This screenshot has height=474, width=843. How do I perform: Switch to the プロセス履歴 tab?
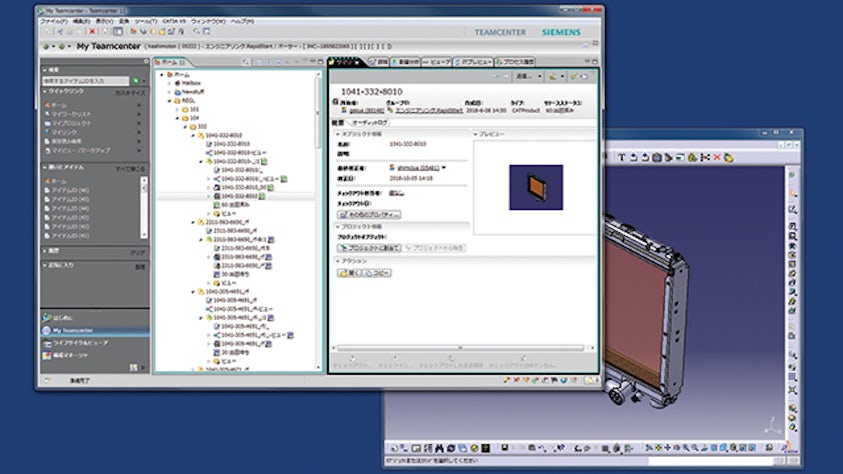515,62
